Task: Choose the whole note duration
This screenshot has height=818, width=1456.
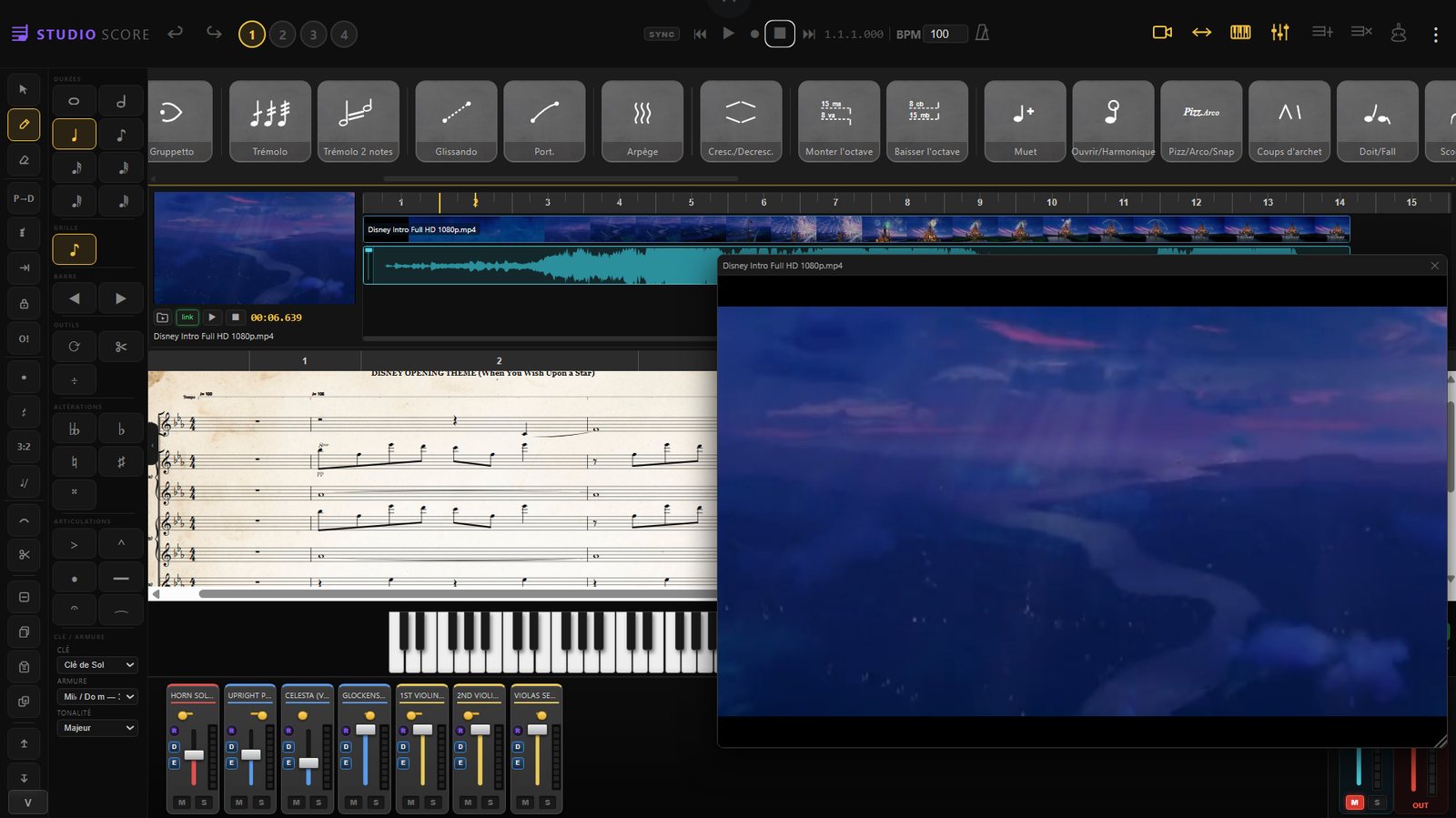Action: tap(74, 102)
